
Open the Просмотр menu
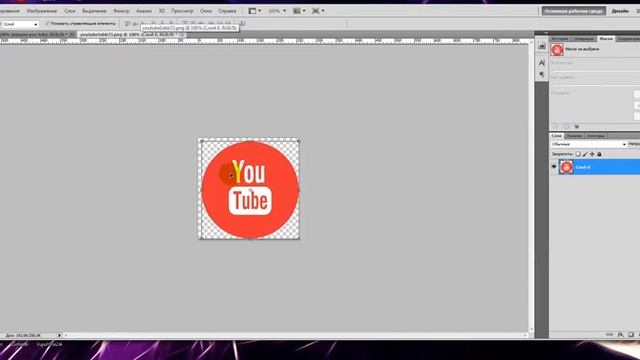pos(182,11)
